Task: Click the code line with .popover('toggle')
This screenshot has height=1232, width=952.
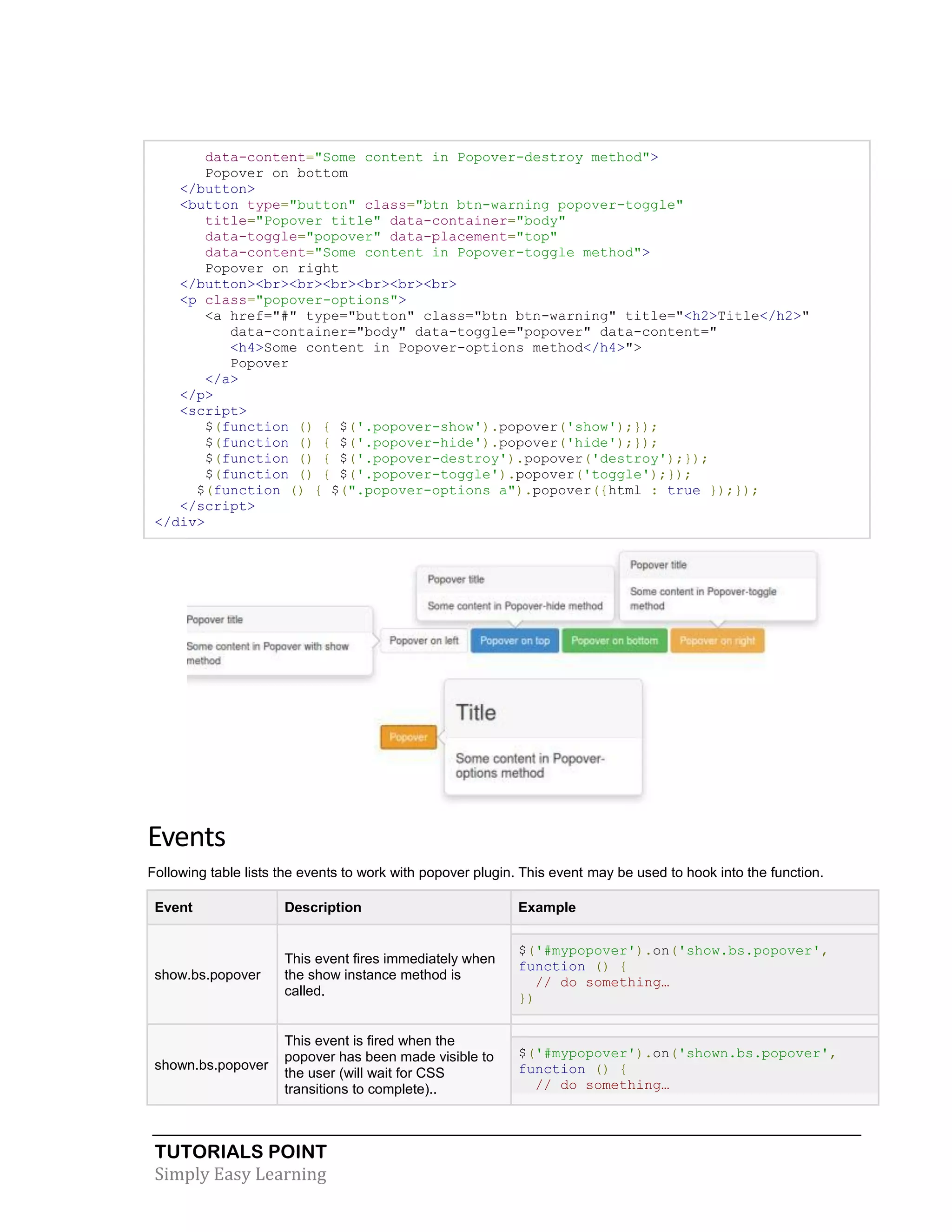Action: tap(449, 474)
